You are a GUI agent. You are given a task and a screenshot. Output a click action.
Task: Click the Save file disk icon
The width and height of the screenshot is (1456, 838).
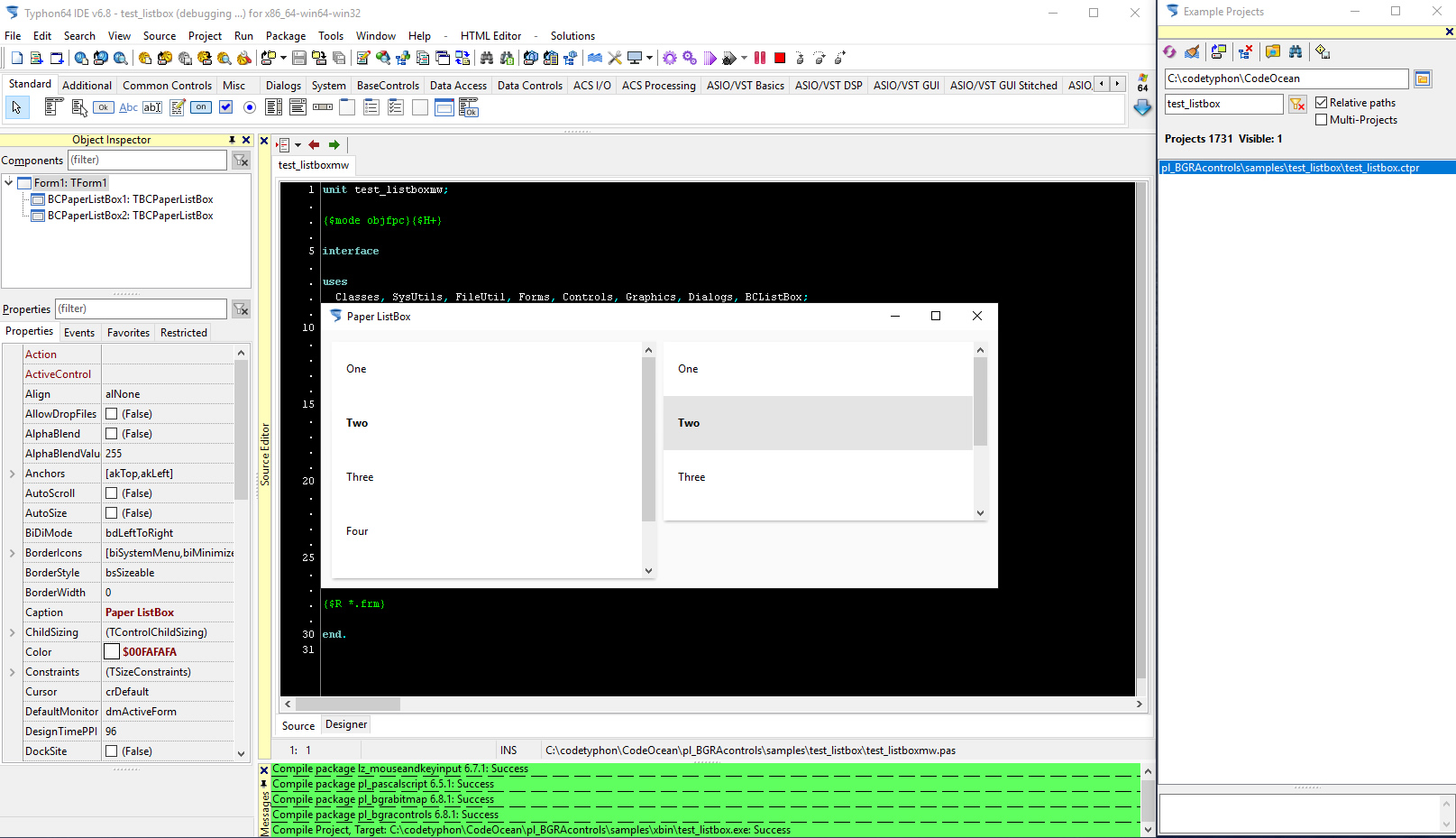298,58
